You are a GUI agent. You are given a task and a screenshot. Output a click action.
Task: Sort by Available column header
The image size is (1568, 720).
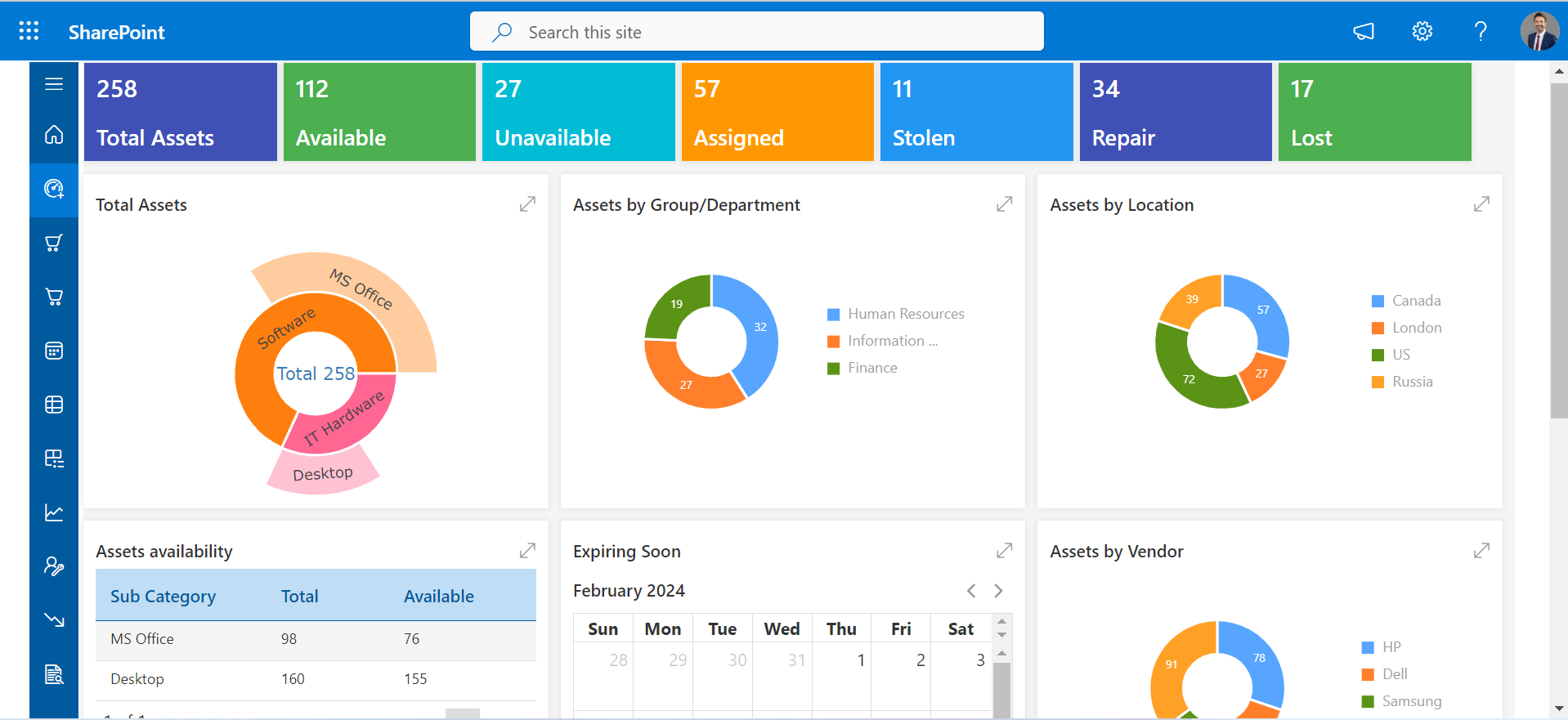point(438,596)
